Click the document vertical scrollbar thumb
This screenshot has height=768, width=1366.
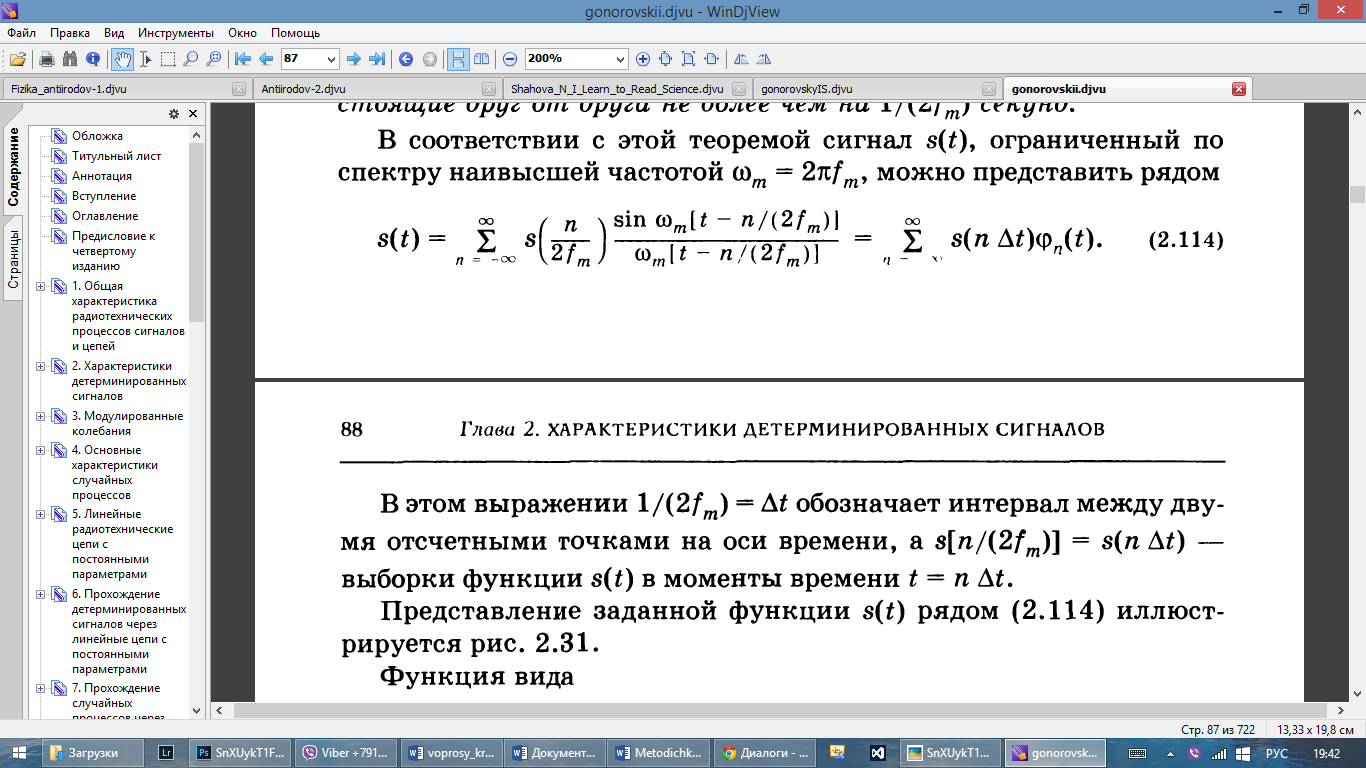[x=1357, y=196]
